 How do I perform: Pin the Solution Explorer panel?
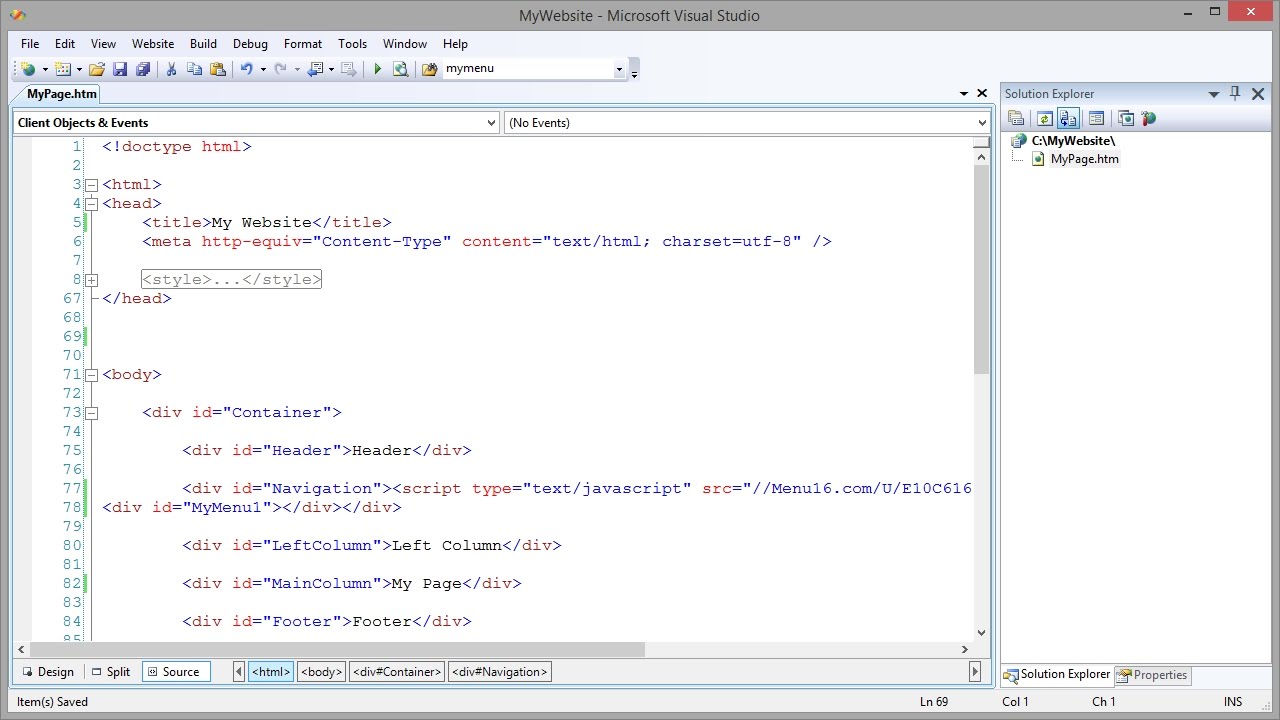tap(1235, 93)
